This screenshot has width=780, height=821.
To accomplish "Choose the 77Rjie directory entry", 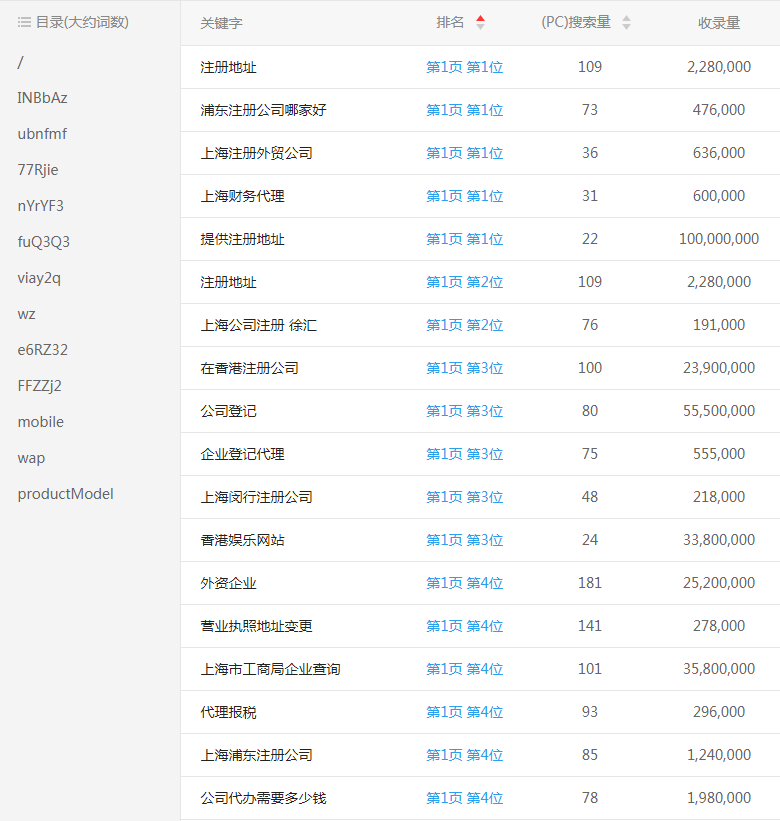I will coord(38,170).
